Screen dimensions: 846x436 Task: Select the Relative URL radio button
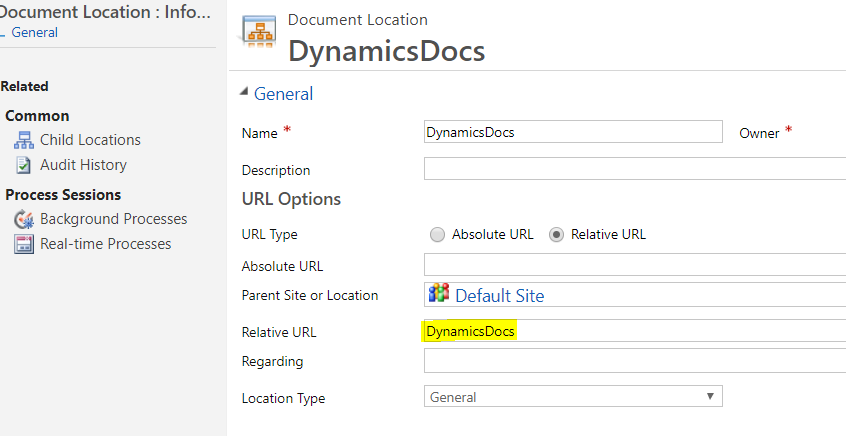556,235
